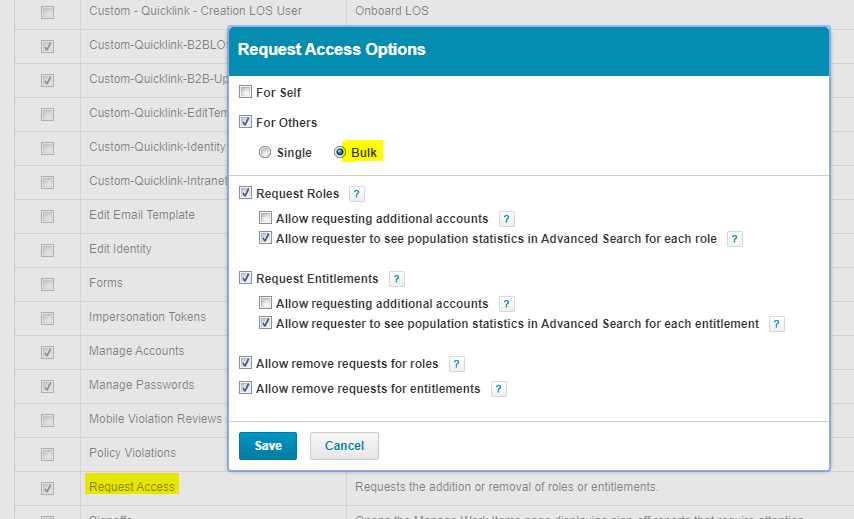Toggle the Manage Accounts row checkbox
The height and width of the screenshot is (519, 854).
point(47,352)
